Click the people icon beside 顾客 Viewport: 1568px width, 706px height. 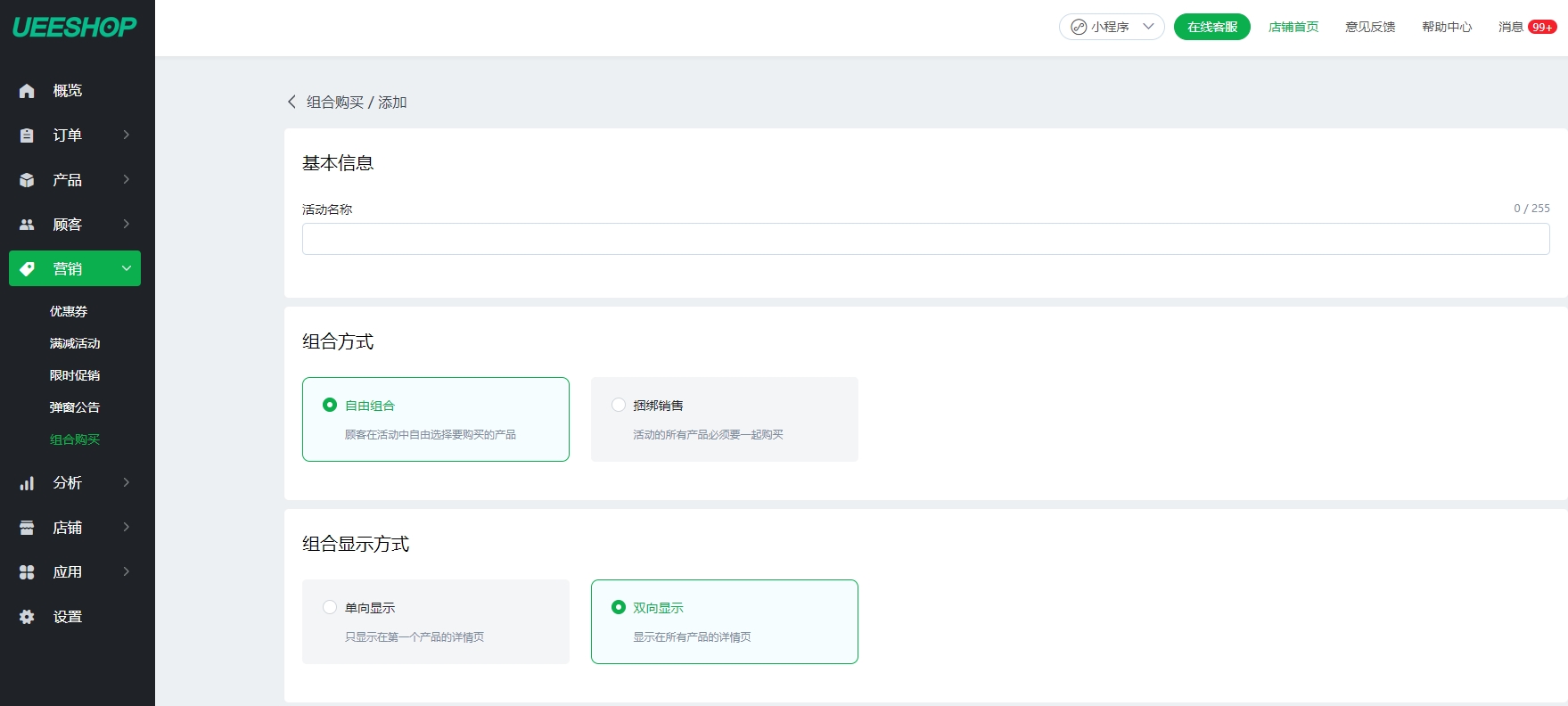pos(27,225)
